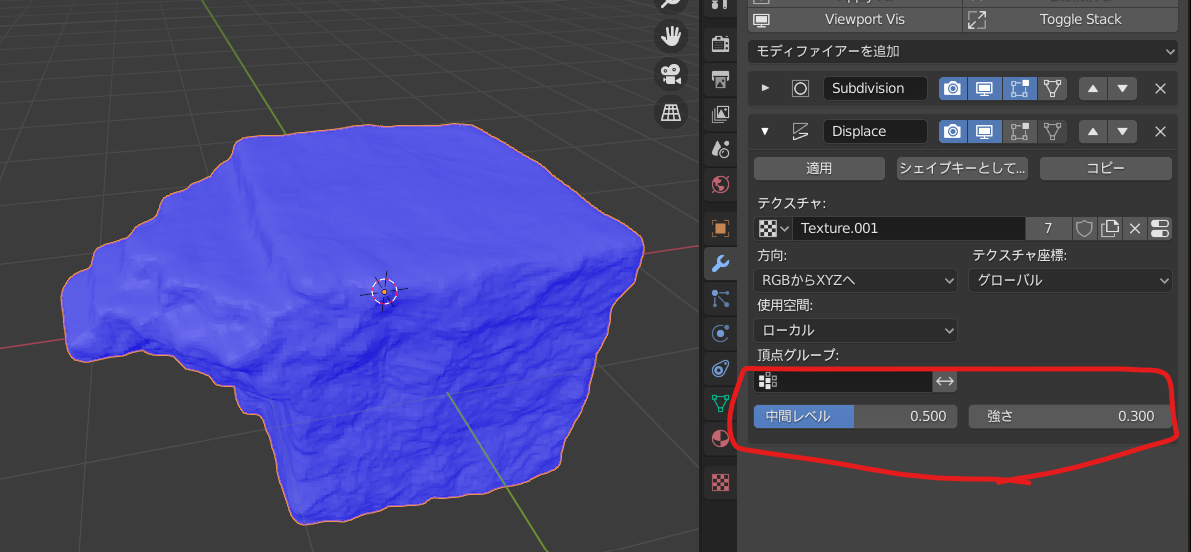
Task: Toggle Displace viewport display monitor
Action: 984,131
